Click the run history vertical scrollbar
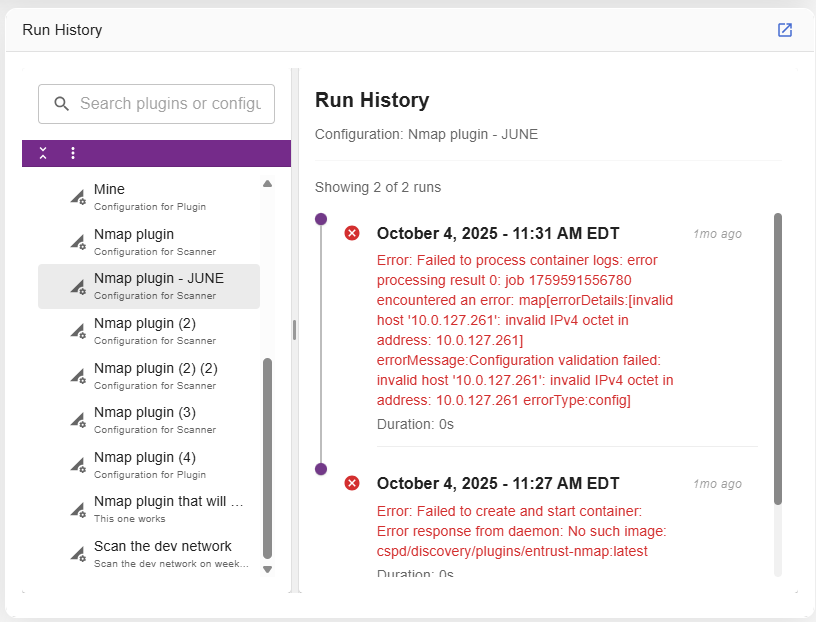The width and height of the screenshot is (816, 622). pyautogui.click(x=778, y=360)
